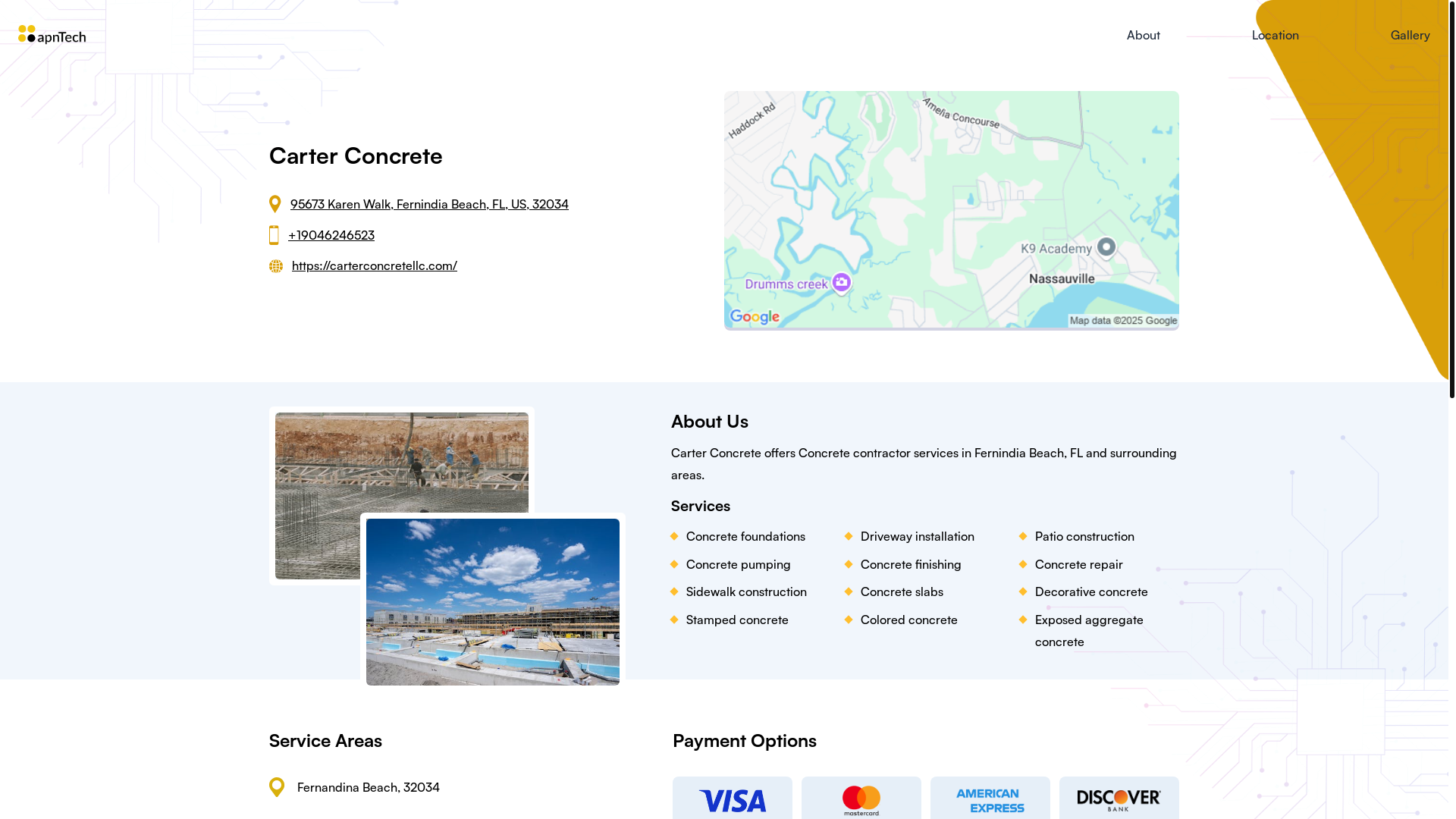Open the About menu item
This screenshot has height=819, width=1456.
[1144, 35]
